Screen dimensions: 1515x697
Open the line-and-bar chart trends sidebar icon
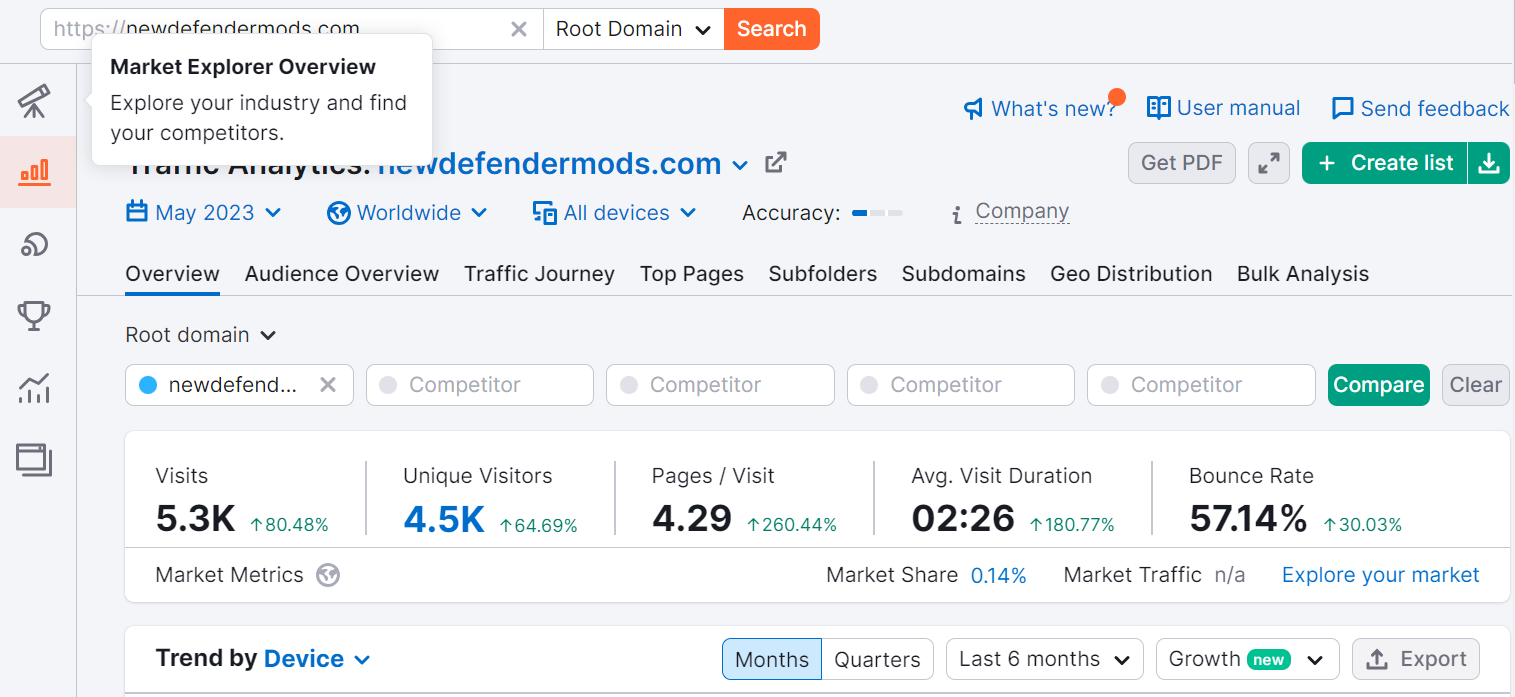click(x=35, y=388)
